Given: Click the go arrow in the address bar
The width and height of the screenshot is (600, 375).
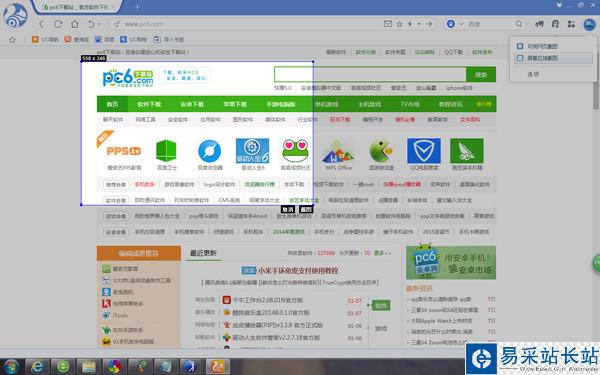Looking at the screenshot, I should point(429,24).
